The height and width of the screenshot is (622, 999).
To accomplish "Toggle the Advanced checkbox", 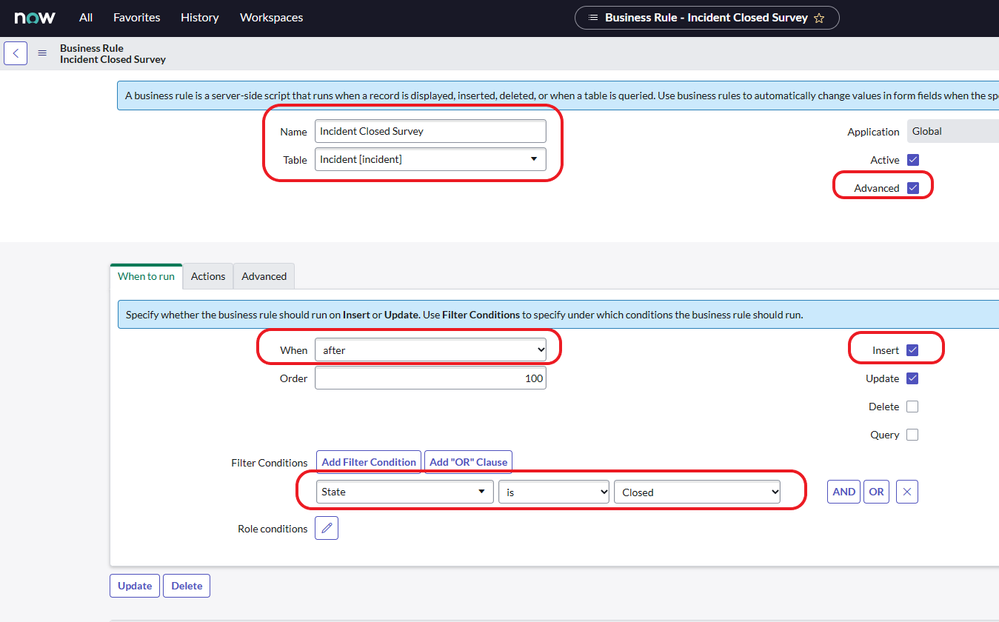I will (x=913, y=188).
